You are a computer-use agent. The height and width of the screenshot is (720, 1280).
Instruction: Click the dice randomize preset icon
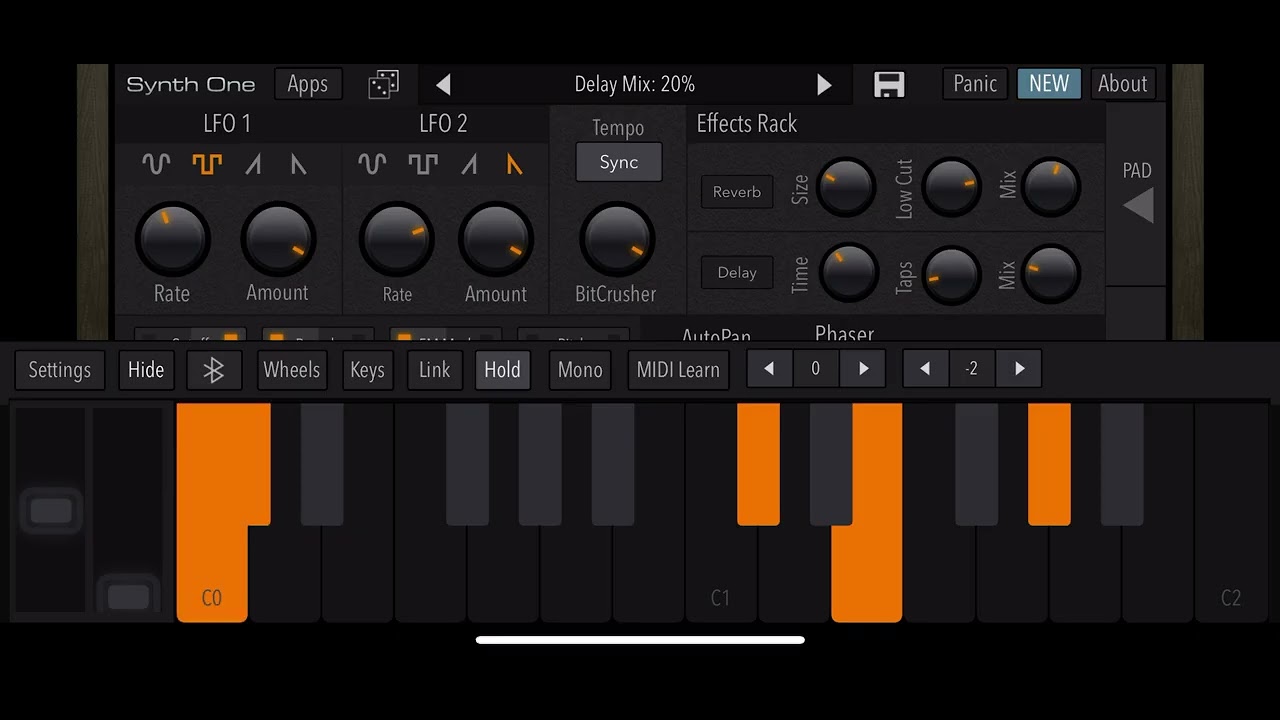(384, 84)
